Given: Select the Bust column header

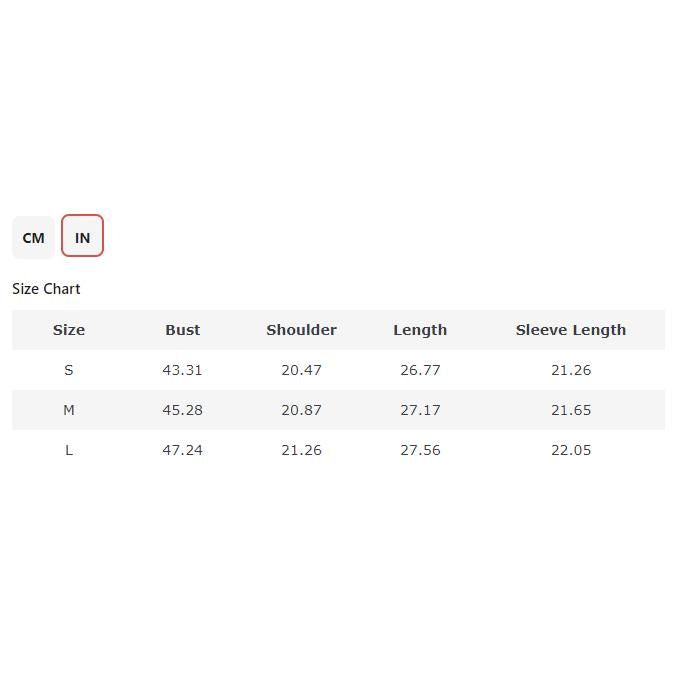Looking at the screenshot, I should pyautogui.click(x=182, y=330).
